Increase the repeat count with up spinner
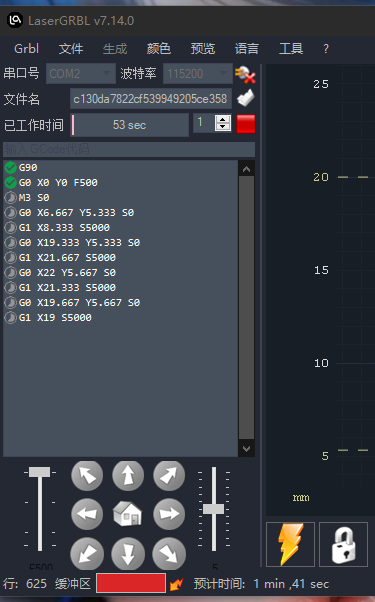Image resolution: width=375 pixels, height=602 pixels. pos(223,119)
